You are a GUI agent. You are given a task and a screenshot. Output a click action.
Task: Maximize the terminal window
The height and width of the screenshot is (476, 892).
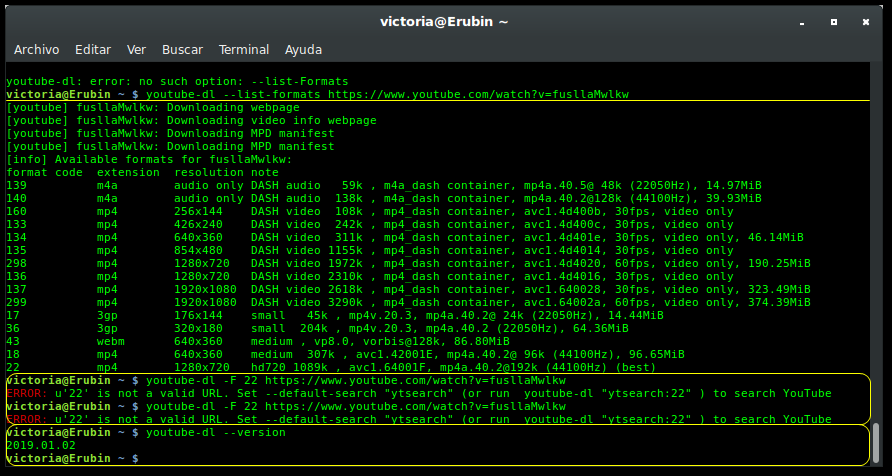point(834,22)
